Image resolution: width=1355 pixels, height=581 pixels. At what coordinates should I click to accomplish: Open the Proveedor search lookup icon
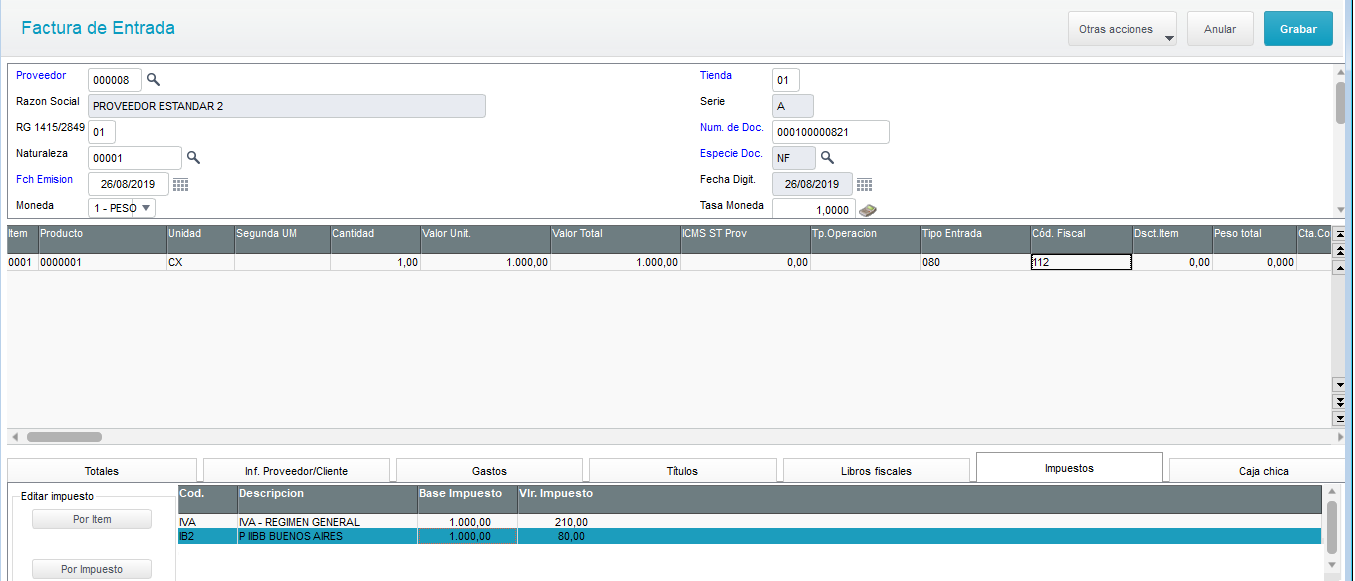coord(153,79)
